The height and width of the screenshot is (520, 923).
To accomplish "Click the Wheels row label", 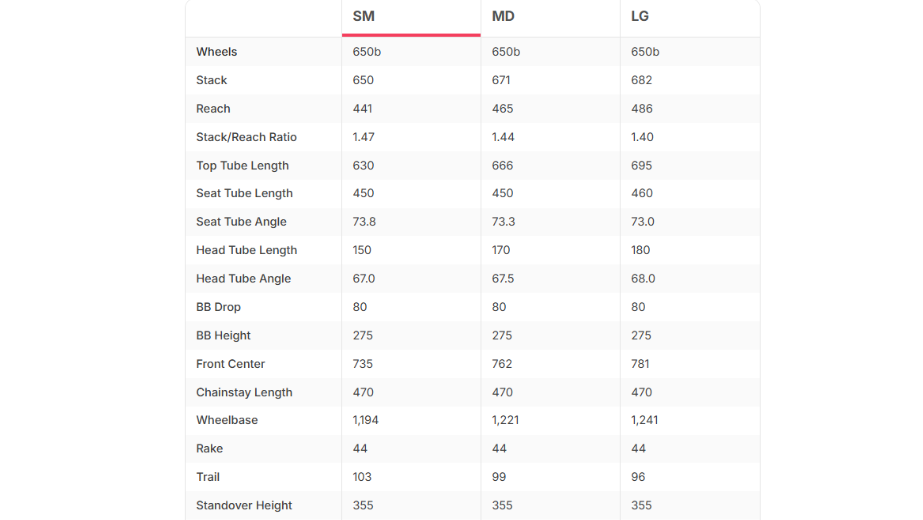I will (217, 52).
